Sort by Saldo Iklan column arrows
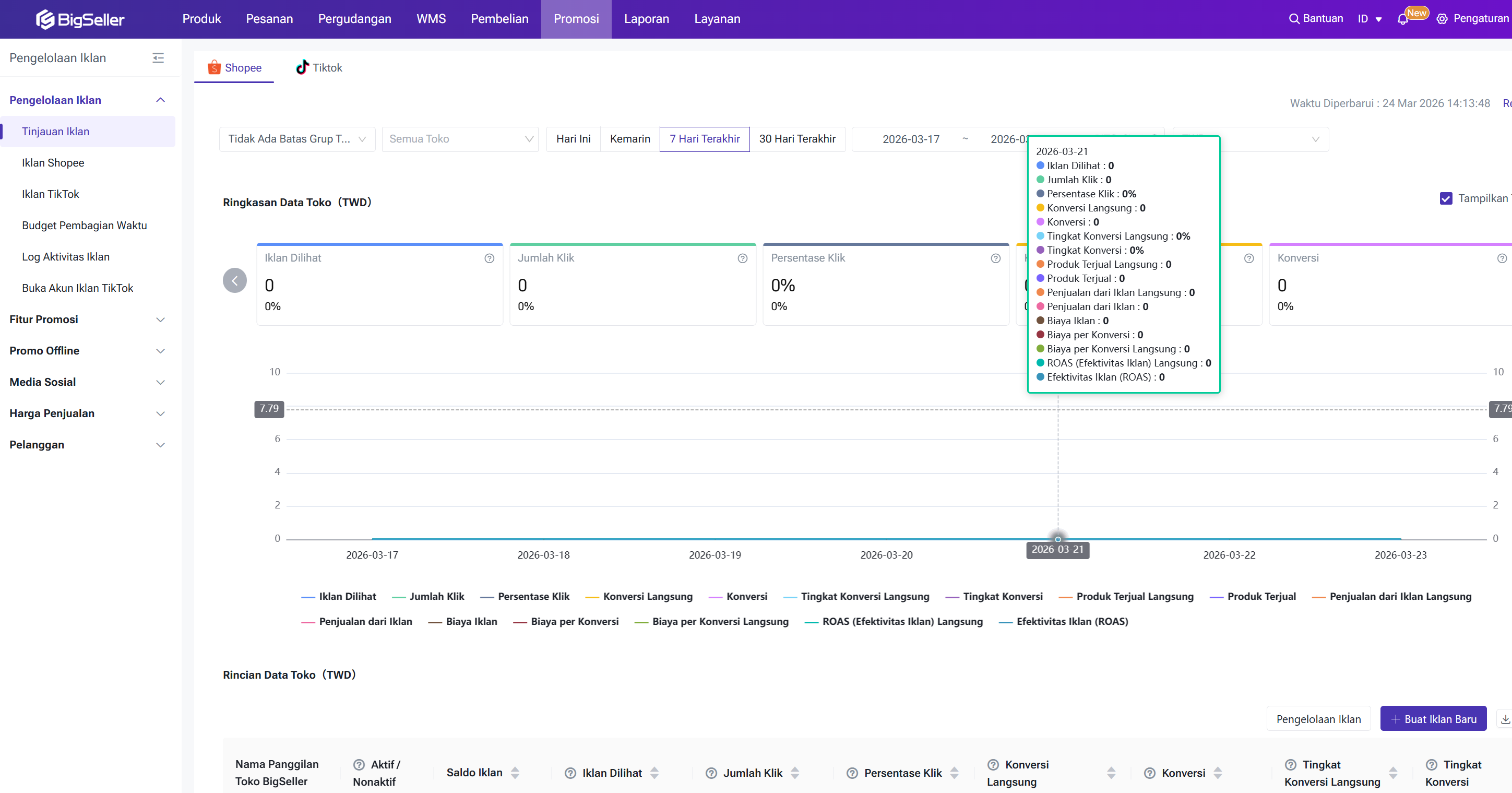This screenshot has height=793, width=1512. click(515, 773)
